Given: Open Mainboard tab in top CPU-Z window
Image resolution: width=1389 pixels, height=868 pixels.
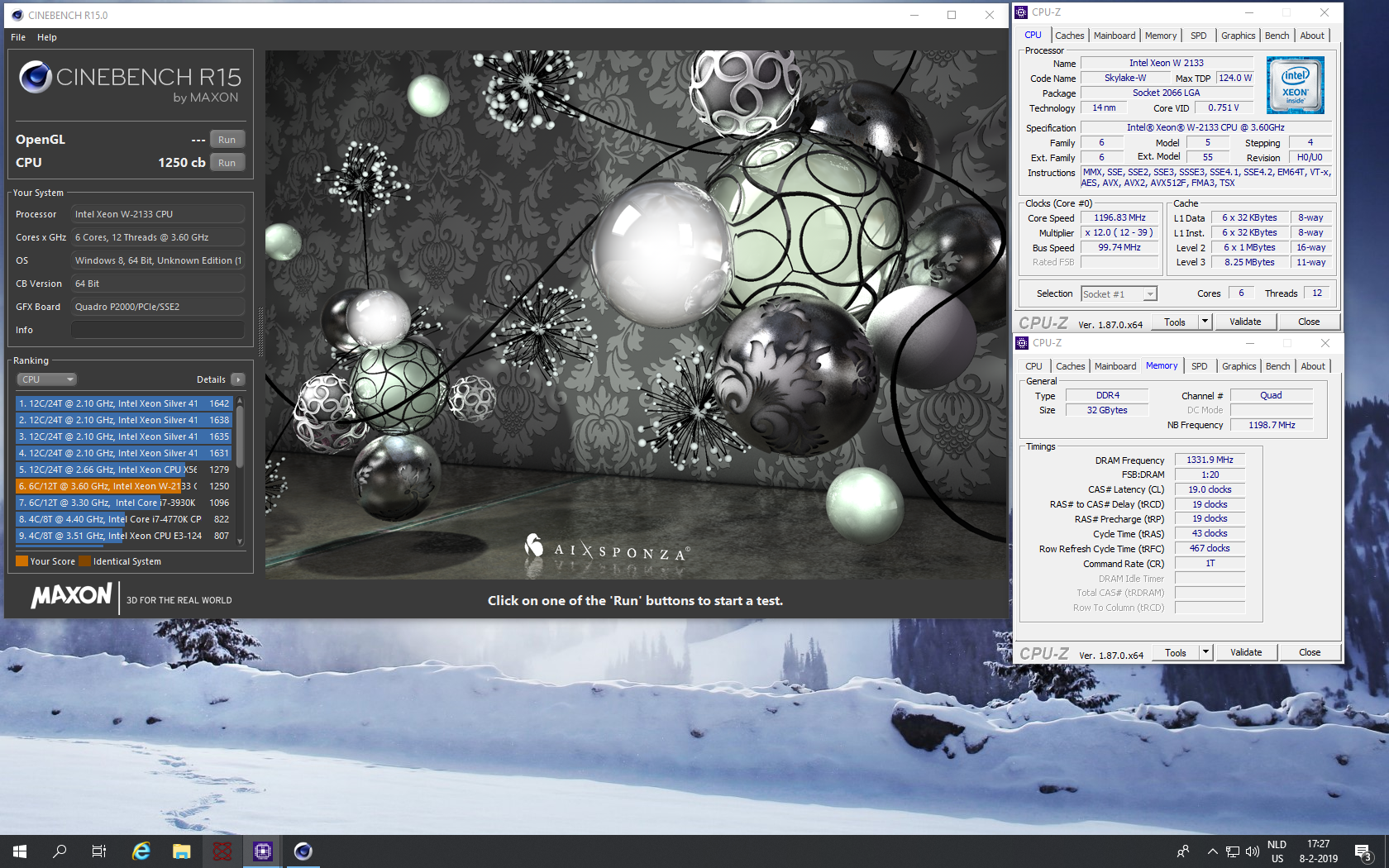Looking at the screenshot, I should [1115, 36].
